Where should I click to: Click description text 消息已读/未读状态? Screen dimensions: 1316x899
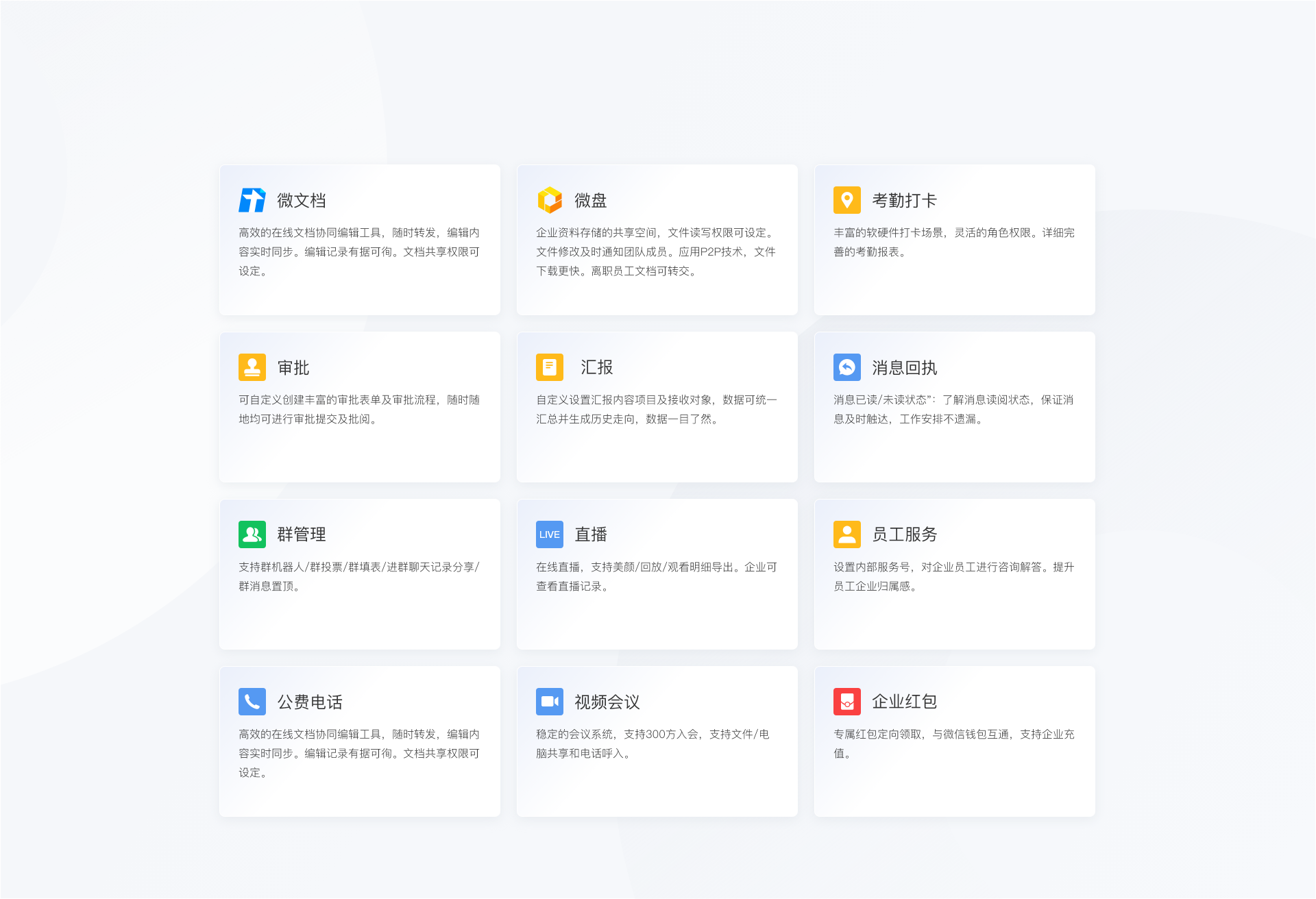point(954,410)
